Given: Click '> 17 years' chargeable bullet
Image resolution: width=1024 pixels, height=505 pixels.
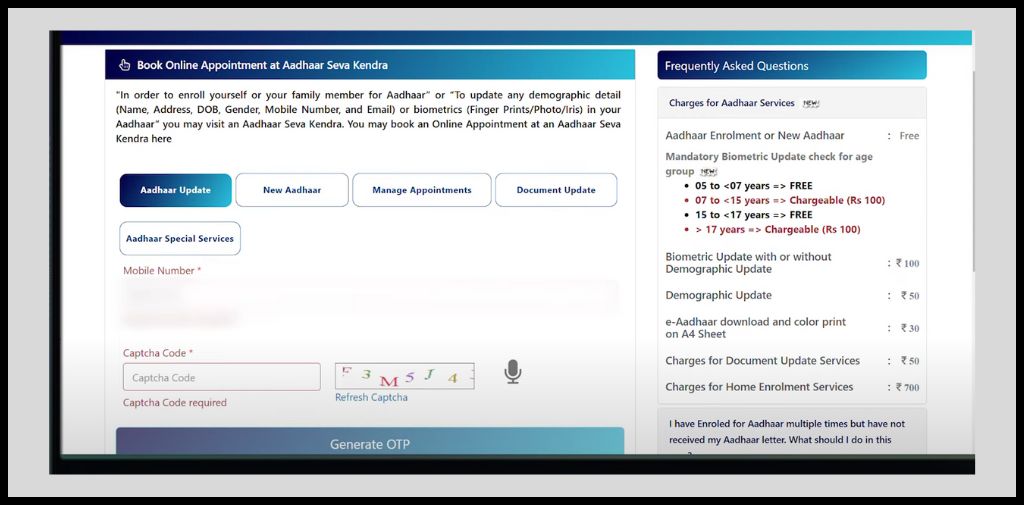Looking at the screenshot, I should click(x=777, y=229).
